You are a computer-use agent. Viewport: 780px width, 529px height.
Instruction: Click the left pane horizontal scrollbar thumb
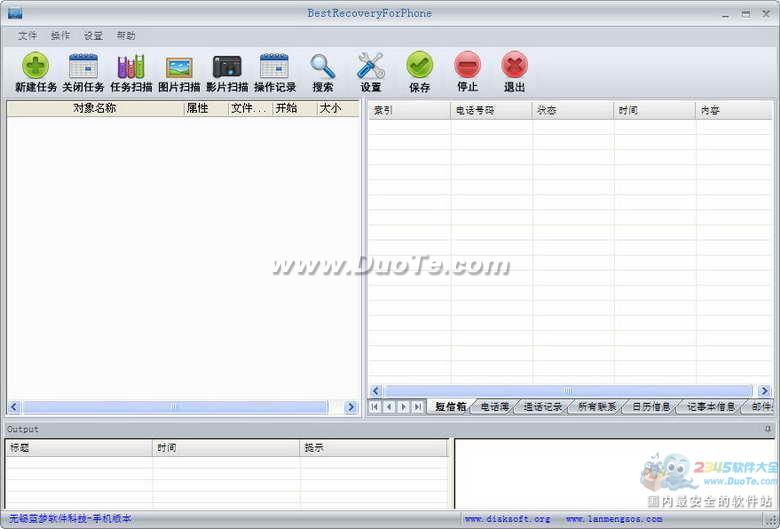174,407
